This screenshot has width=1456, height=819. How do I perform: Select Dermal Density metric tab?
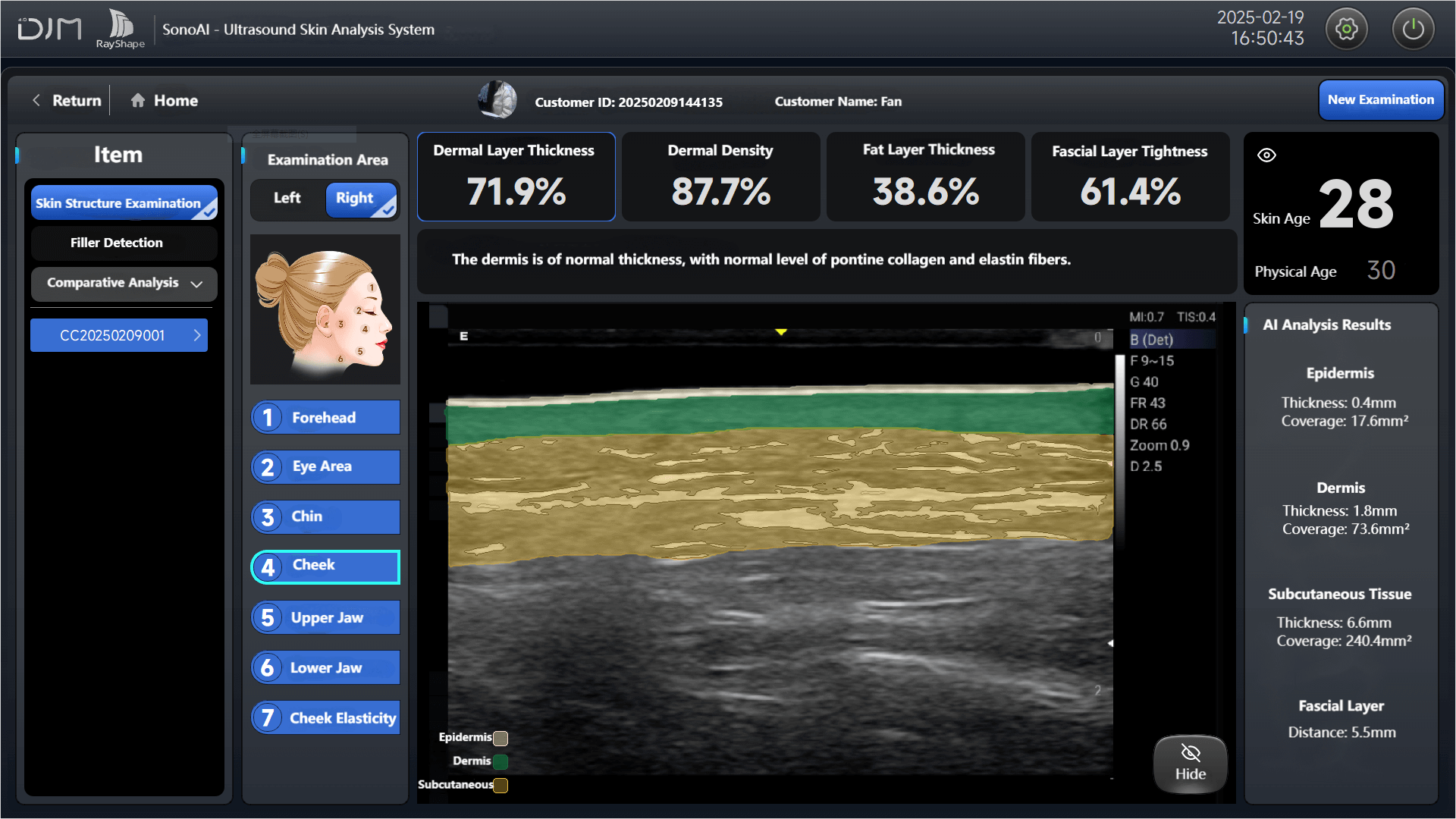720,177
